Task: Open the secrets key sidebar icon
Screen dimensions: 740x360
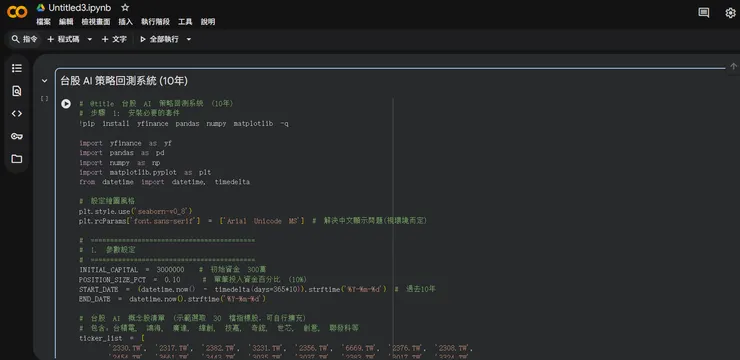Action: tap(17, 136)
